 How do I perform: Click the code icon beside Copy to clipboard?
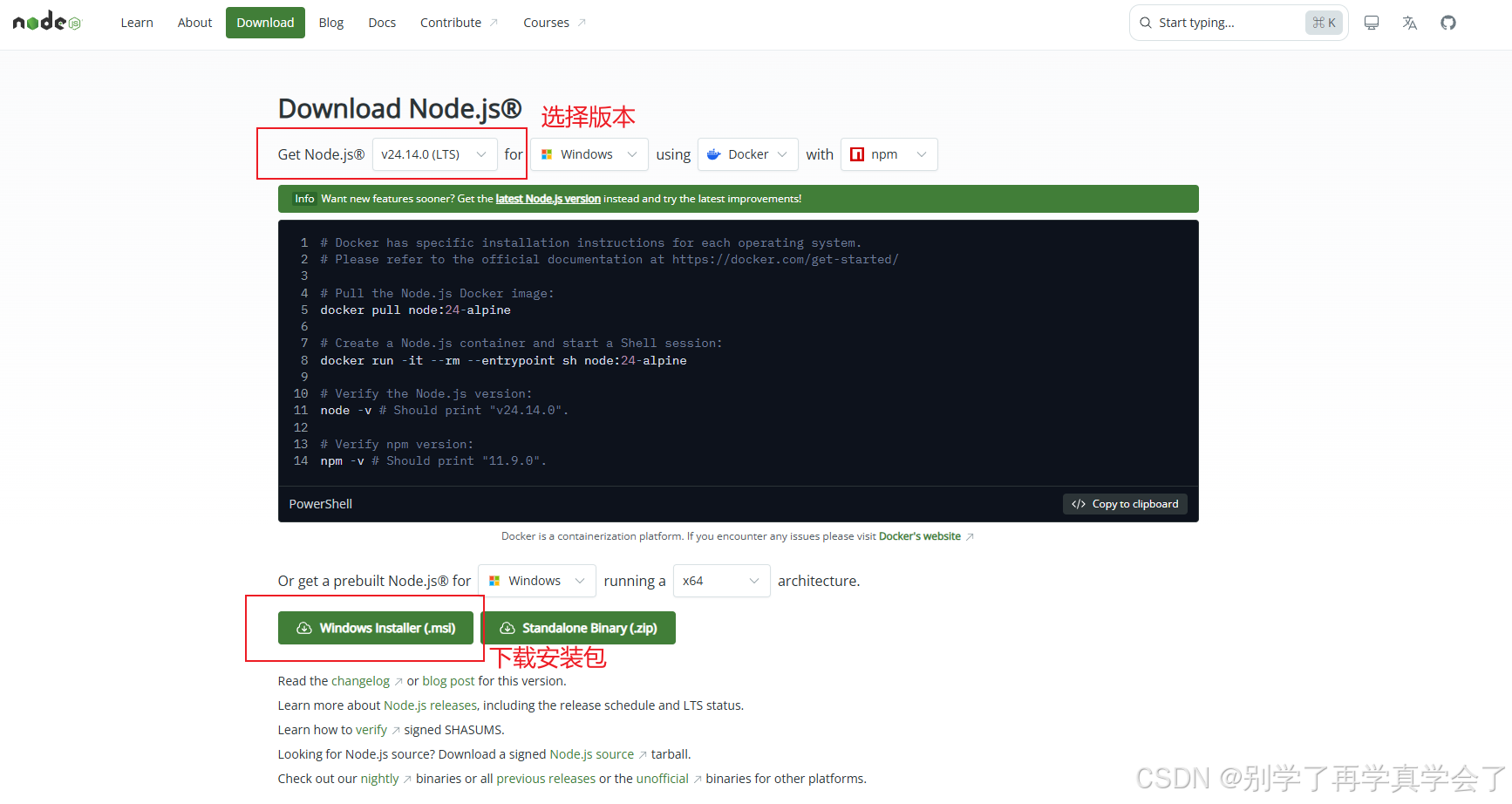[1079, 504]
